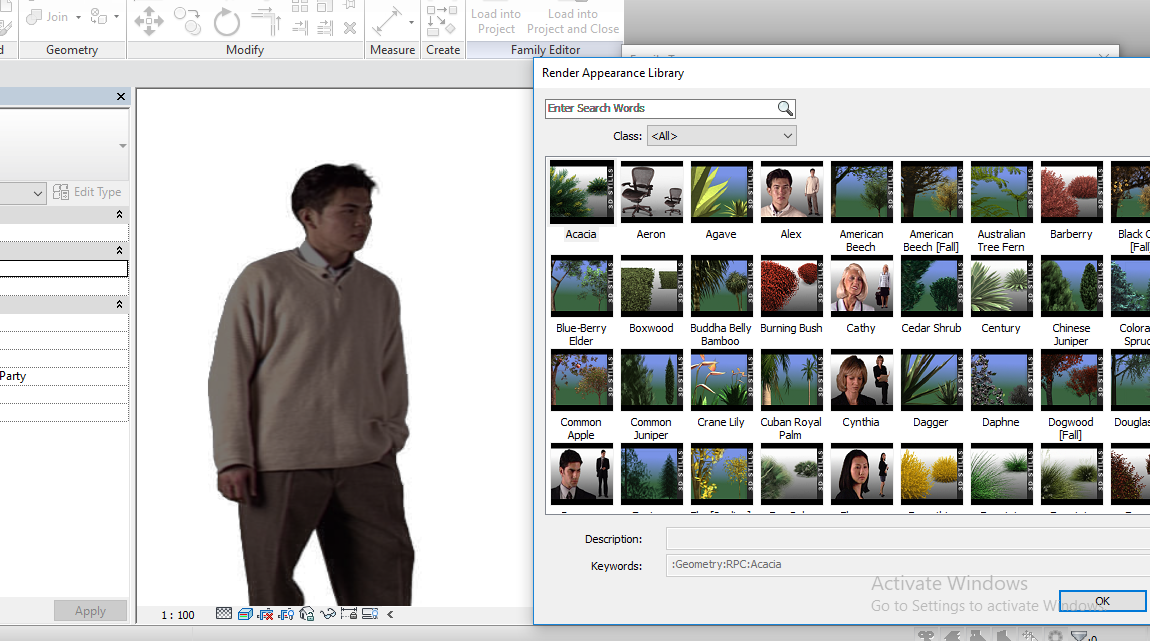
Task: Select the Copy tool
Action: tap(188, 19)
